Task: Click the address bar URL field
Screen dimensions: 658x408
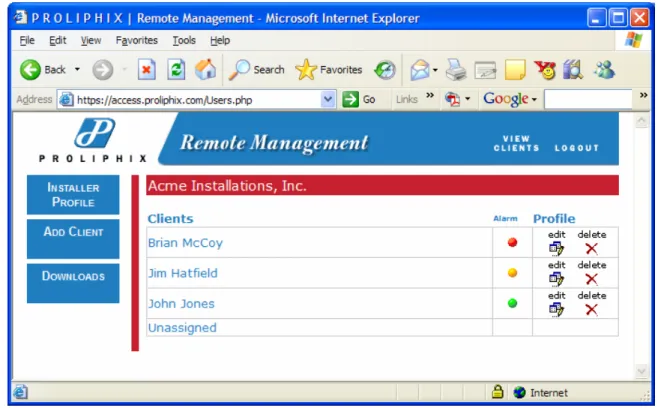Action: [197, 100]
